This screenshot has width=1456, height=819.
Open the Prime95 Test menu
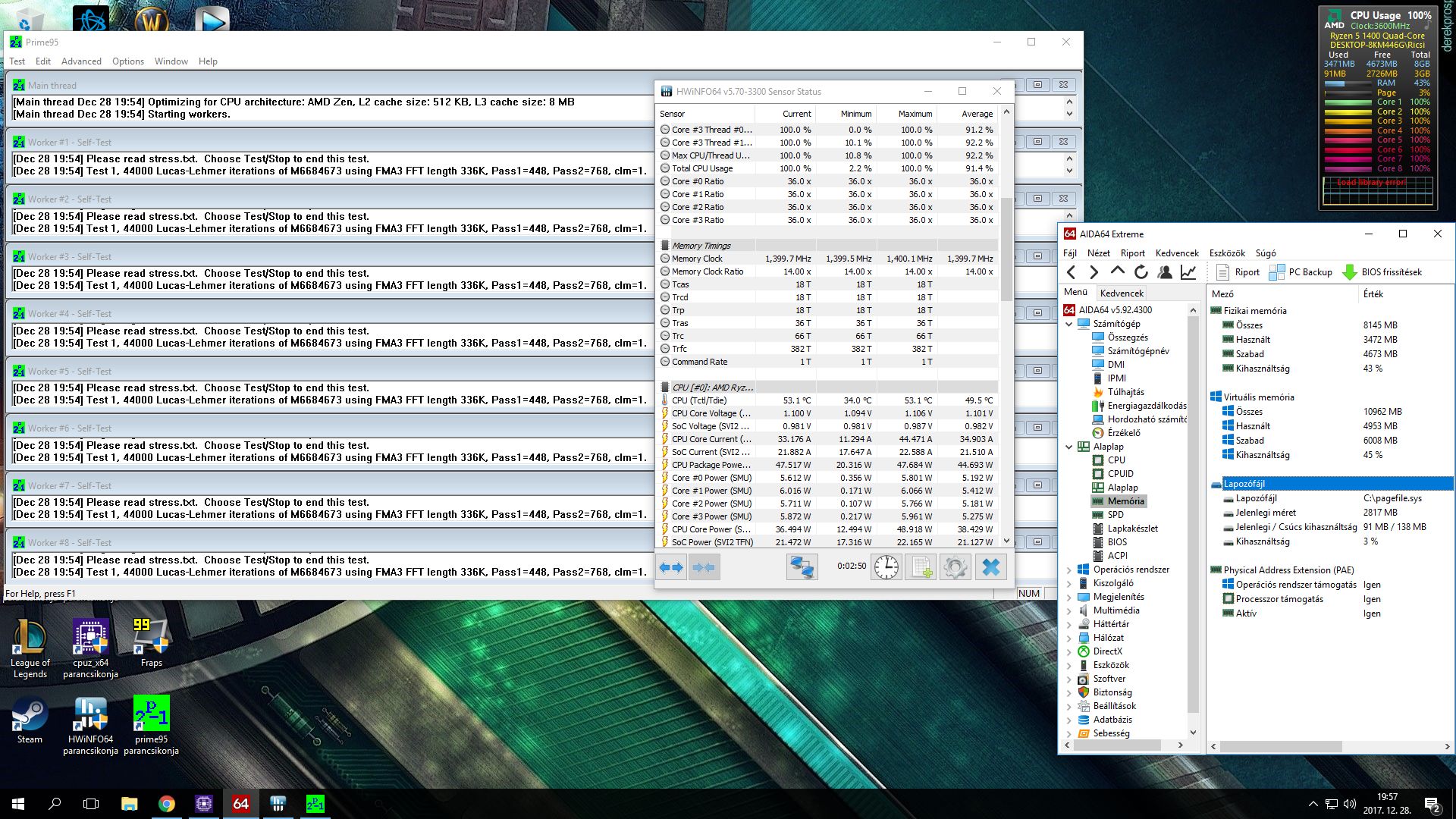(x=17, y=61)
